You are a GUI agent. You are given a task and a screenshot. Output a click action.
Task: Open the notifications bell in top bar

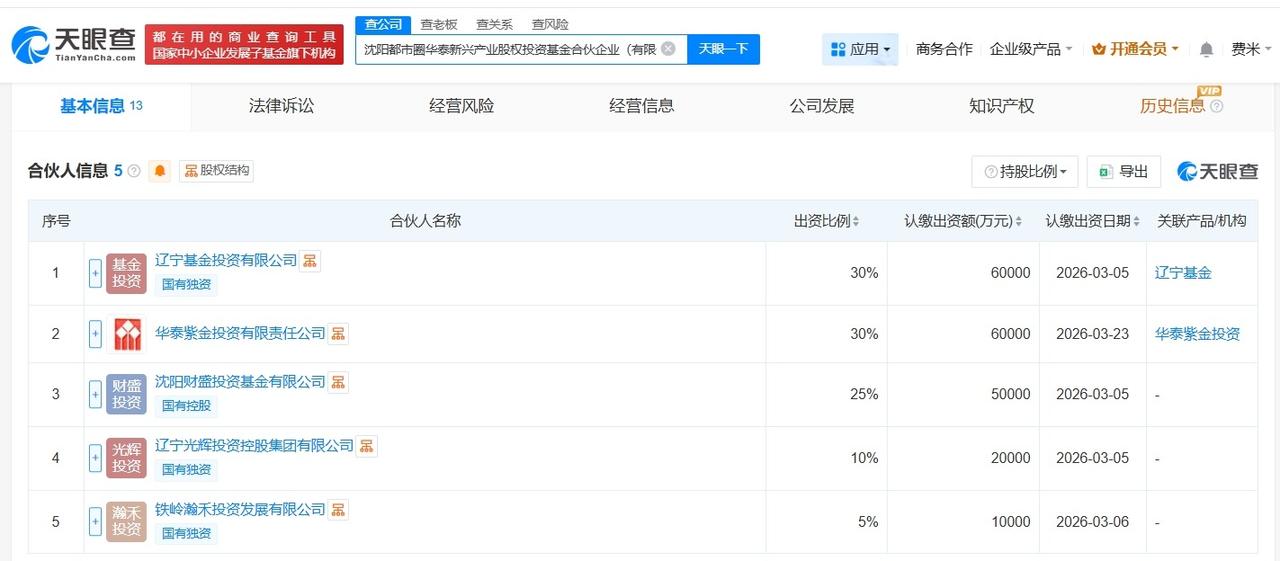click(1206, 49)
